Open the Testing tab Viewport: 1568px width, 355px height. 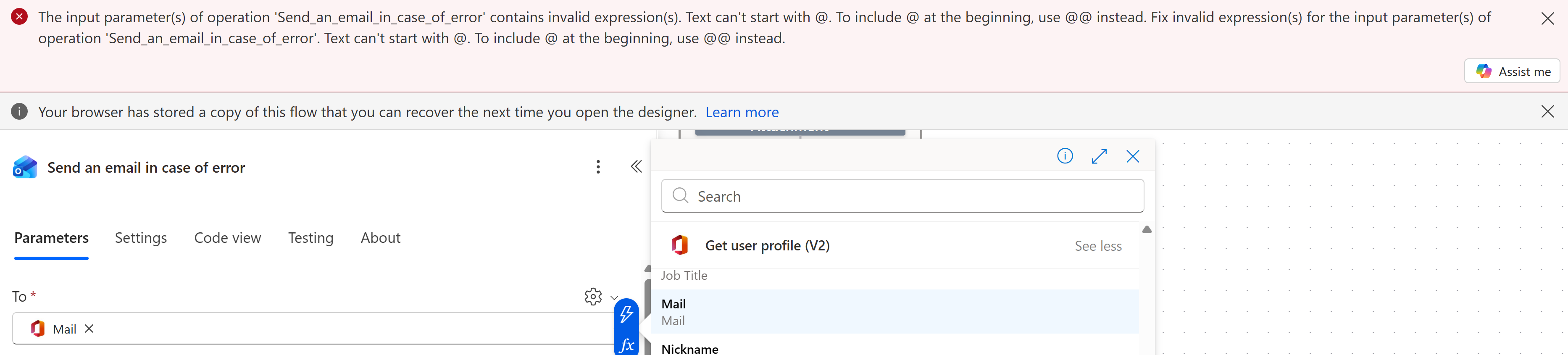point(310,237)
